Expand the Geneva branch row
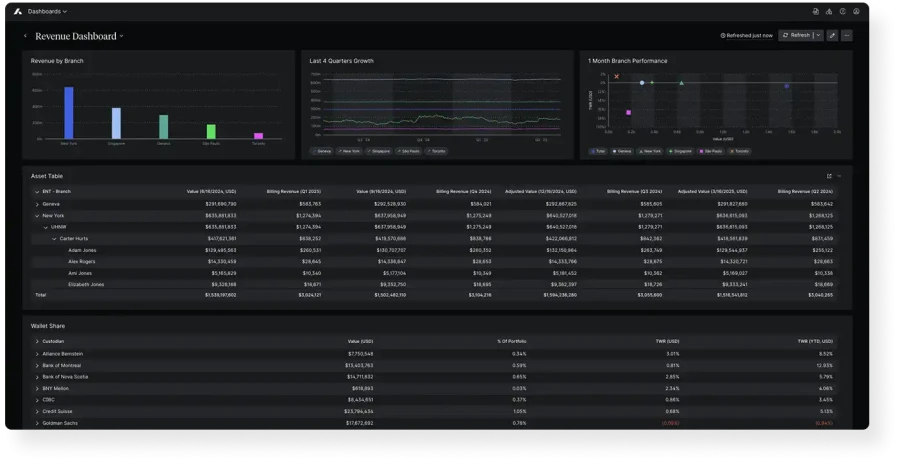 [x=37, y=204]
